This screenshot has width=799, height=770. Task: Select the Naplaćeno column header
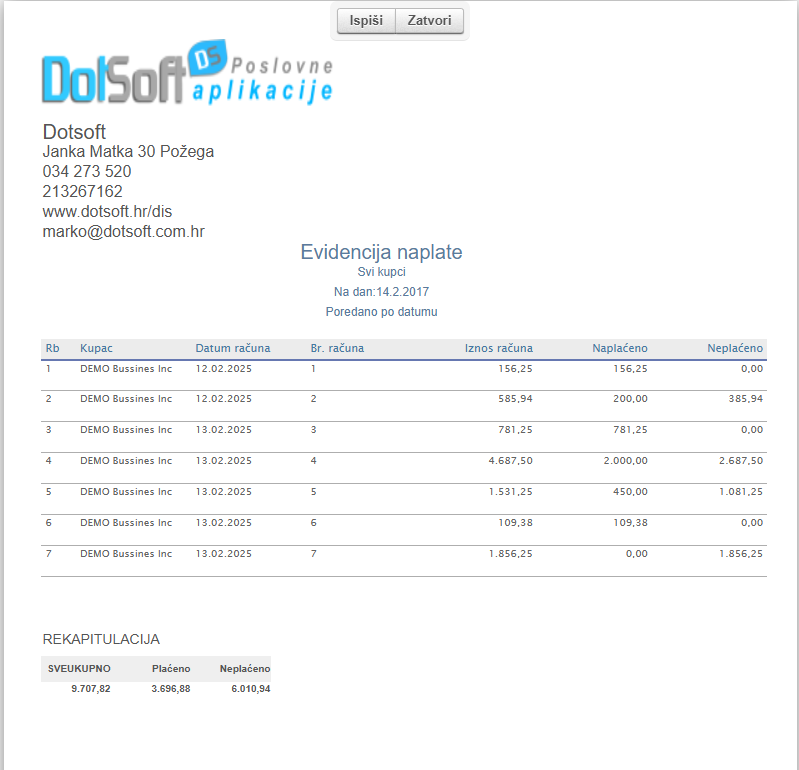pyautogui.click(x=619, y=348)
